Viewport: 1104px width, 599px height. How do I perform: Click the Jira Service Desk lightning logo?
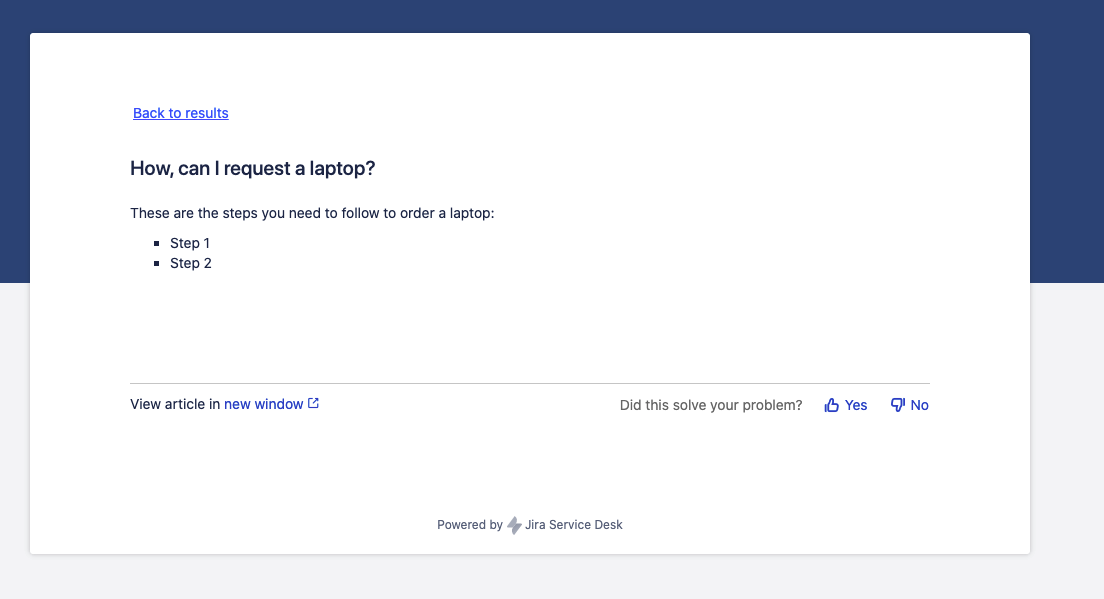515,525
